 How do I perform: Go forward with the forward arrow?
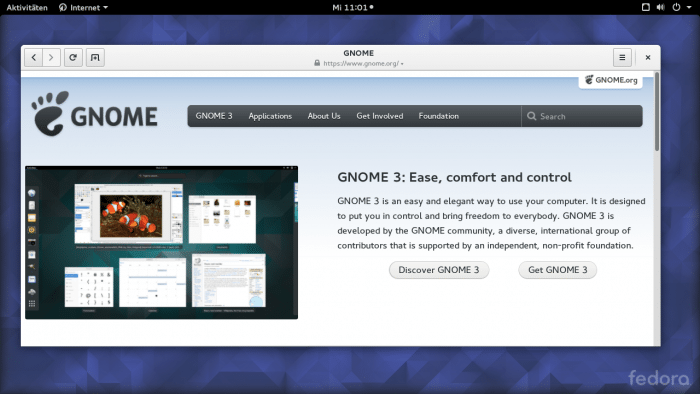51,58
